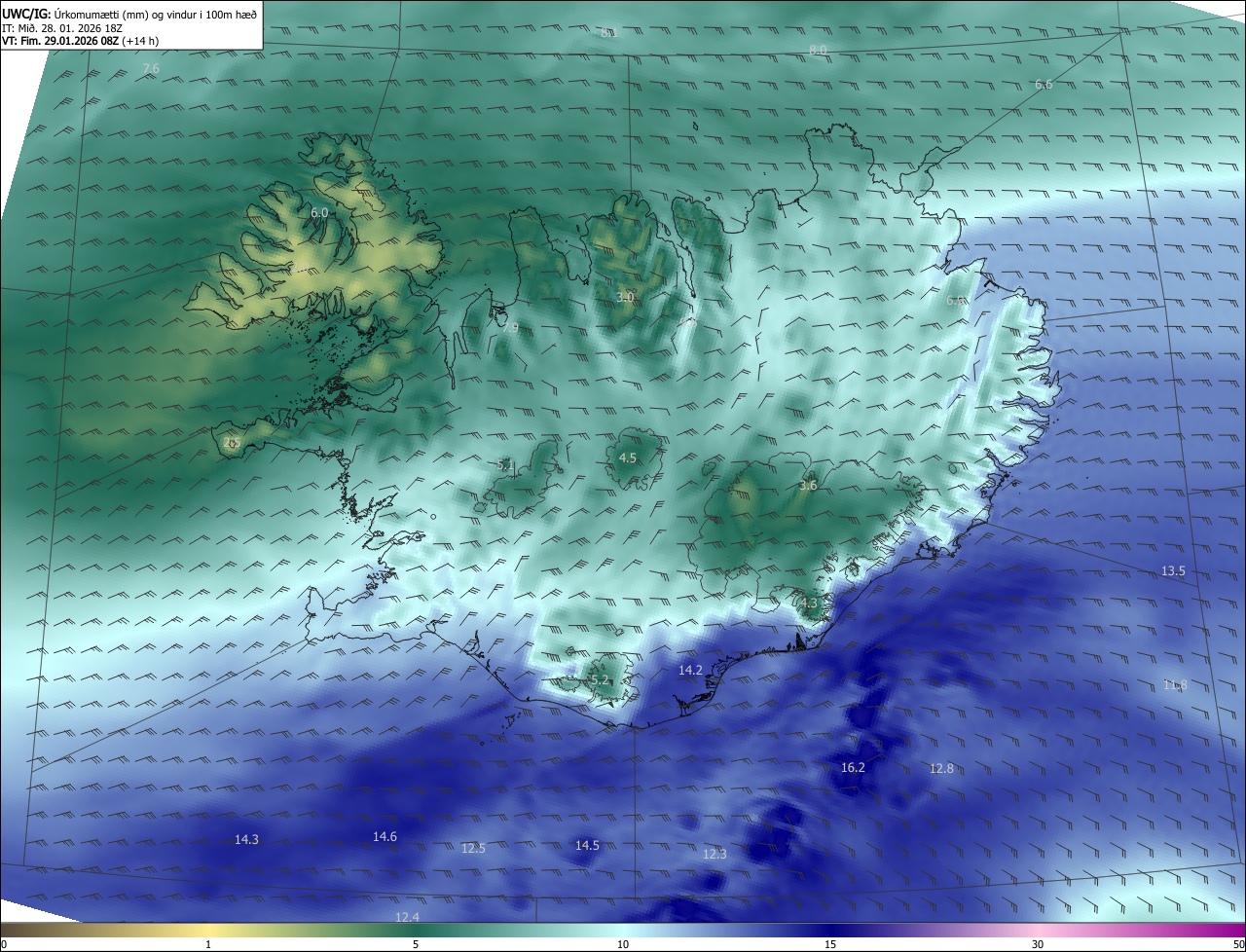Click the VT: Fim. 29.01.2026 08Z line
This screenshot has height=952, width=1246.
81,41
